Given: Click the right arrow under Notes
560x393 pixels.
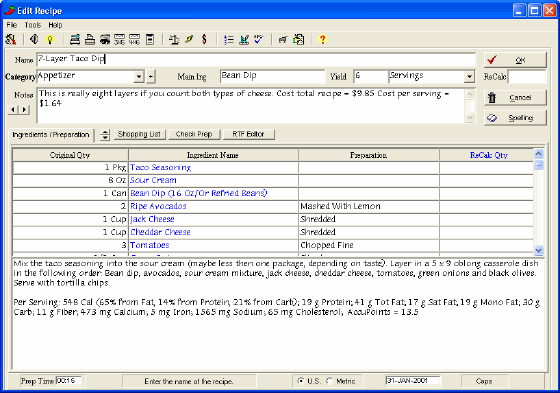Looking at the screenshot, I should (x=24, y=110).
